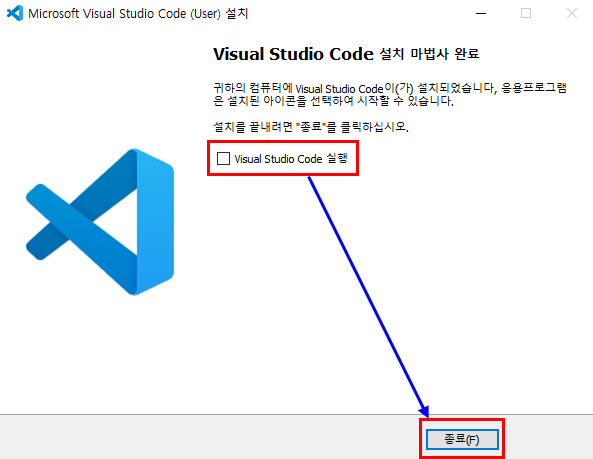Click the disabled maximize button
Viewport: 593px width, 459px height.
526,14
